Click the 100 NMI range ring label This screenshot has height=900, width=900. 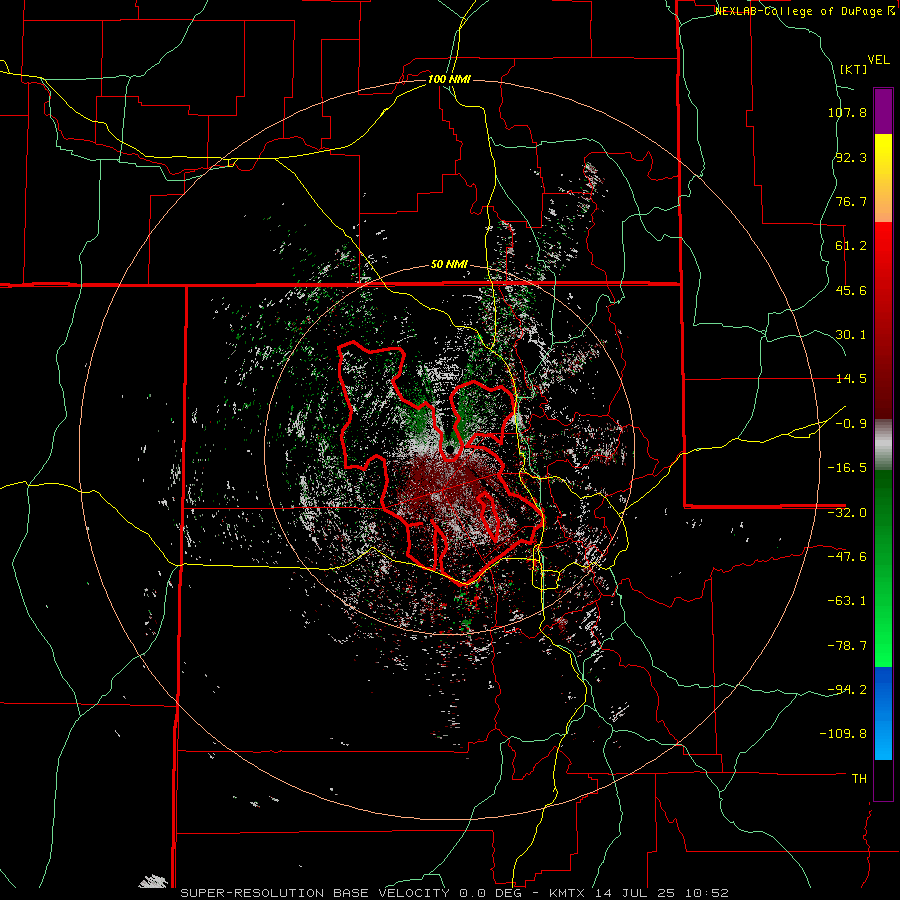point(449,79)
